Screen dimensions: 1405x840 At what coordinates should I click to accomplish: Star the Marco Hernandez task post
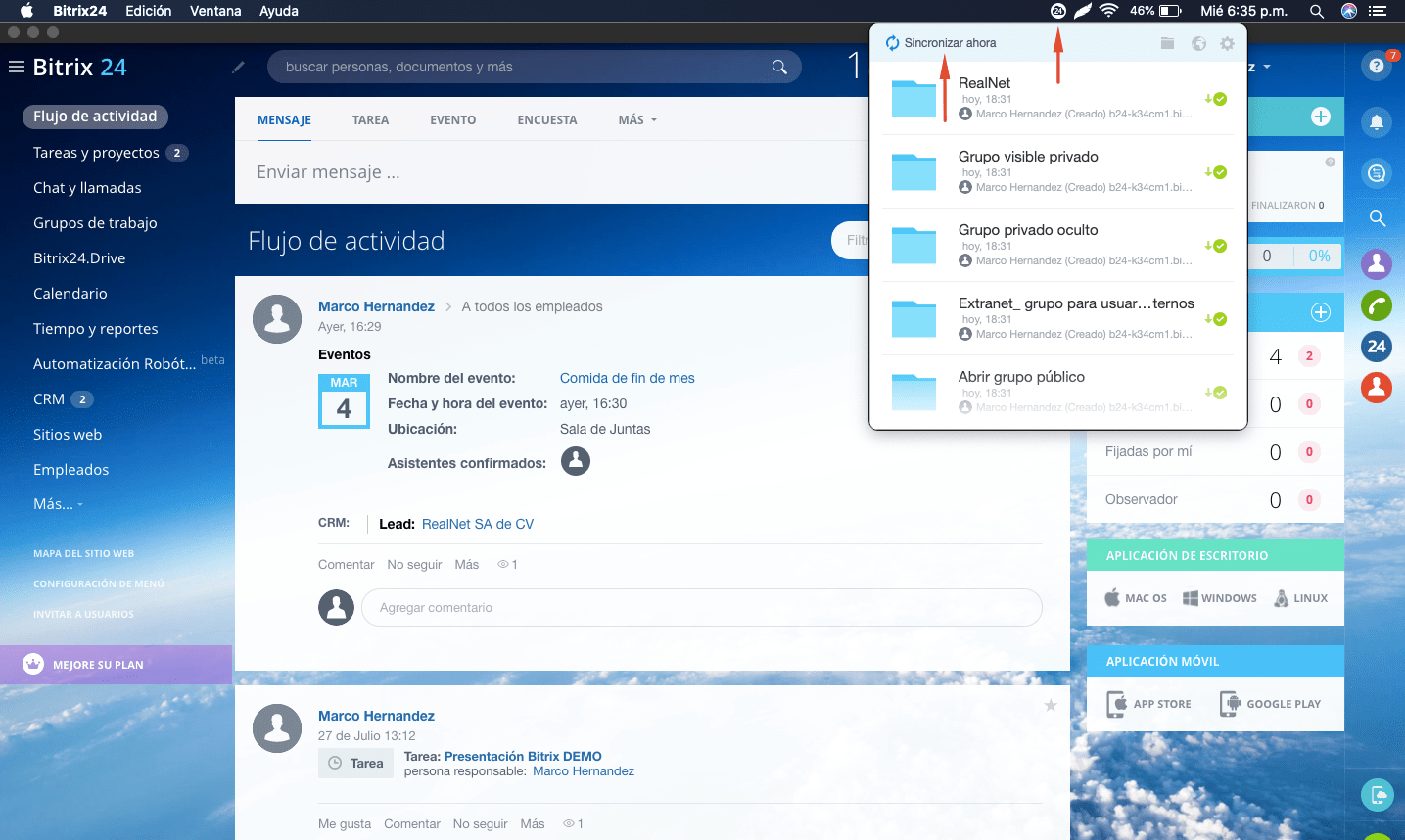click(x=1051, y=705)
